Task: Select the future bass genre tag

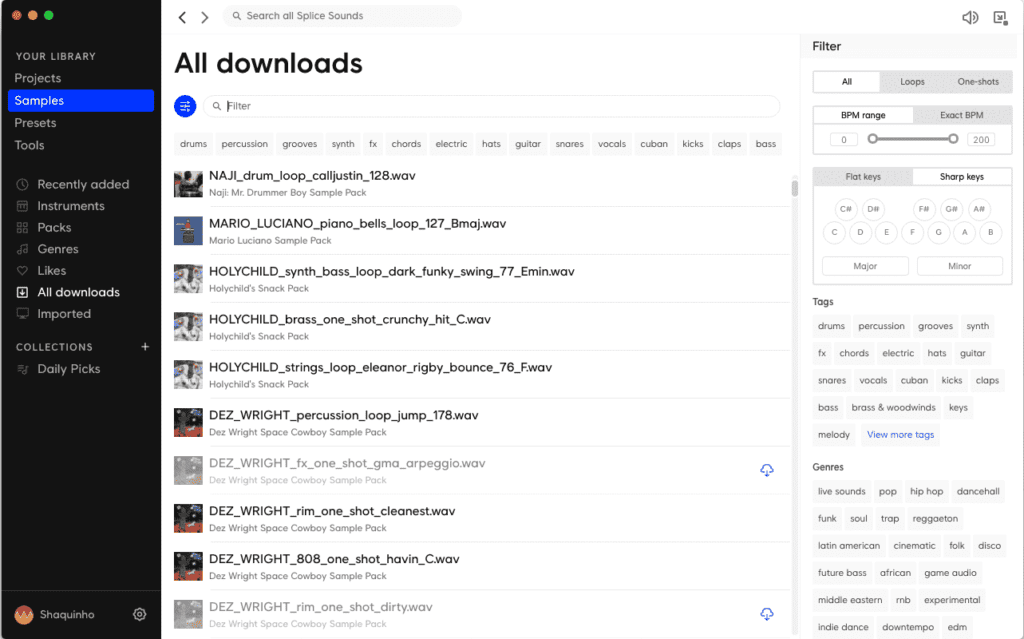Action: coord(842,573)
